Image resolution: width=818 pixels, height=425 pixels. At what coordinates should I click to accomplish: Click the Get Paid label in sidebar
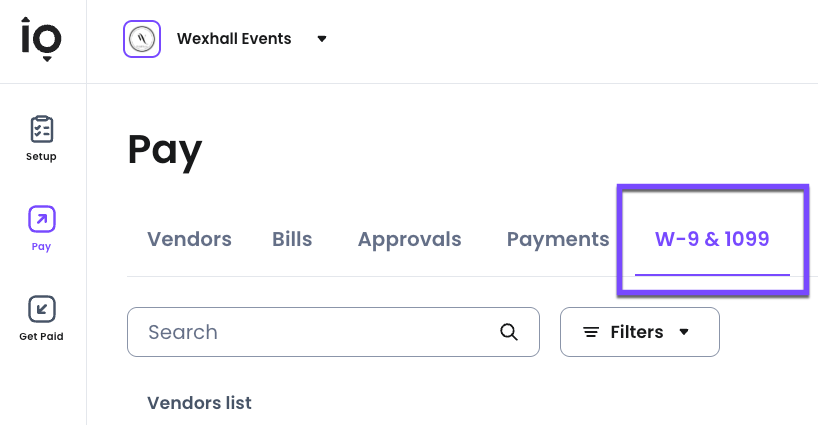tap(42, 337)
